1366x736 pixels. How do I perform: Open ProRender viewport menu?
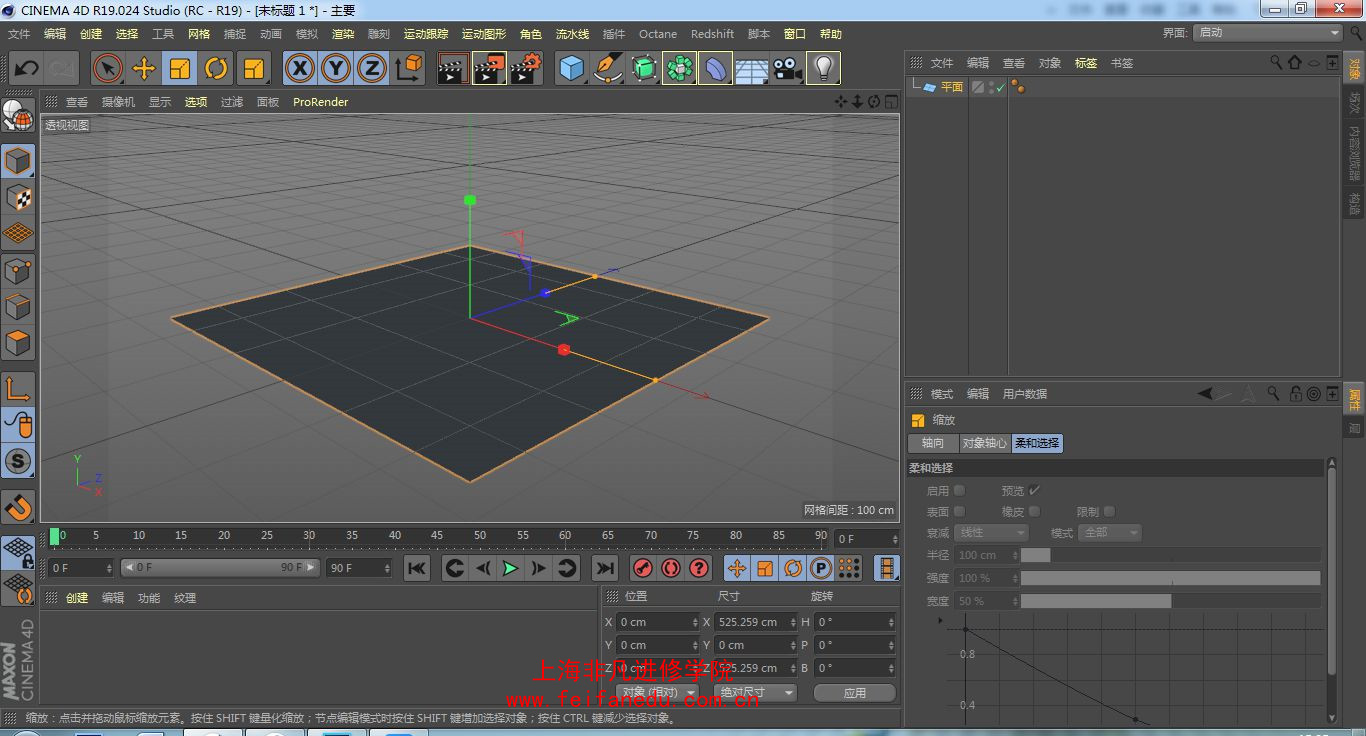pos(320,102)
